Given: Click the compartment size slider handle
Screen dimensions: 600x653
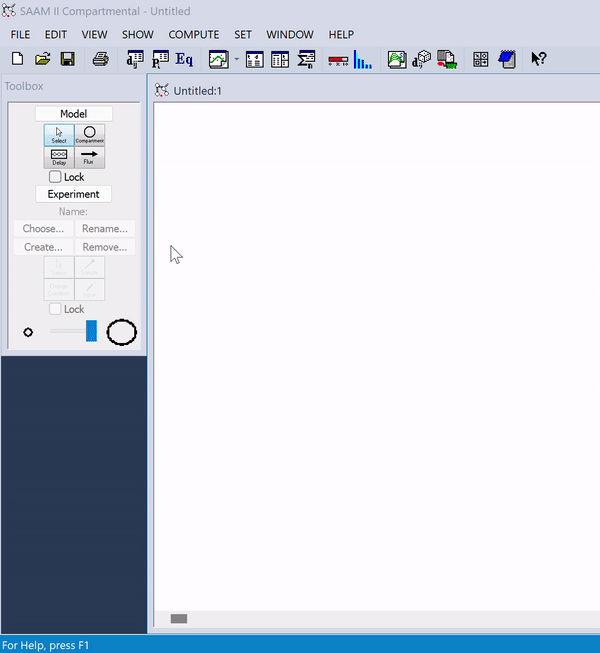Looking at the screenshot, I should 91,331.
